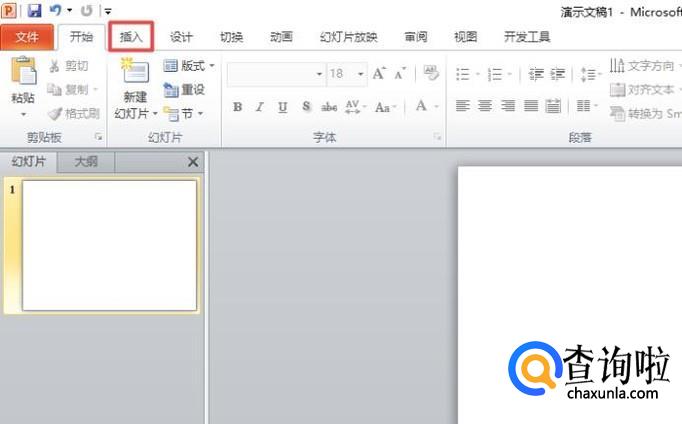Switch to the 幻灯片 Slides pane tab
682x424 pixels.
click(x=29, y=162)
